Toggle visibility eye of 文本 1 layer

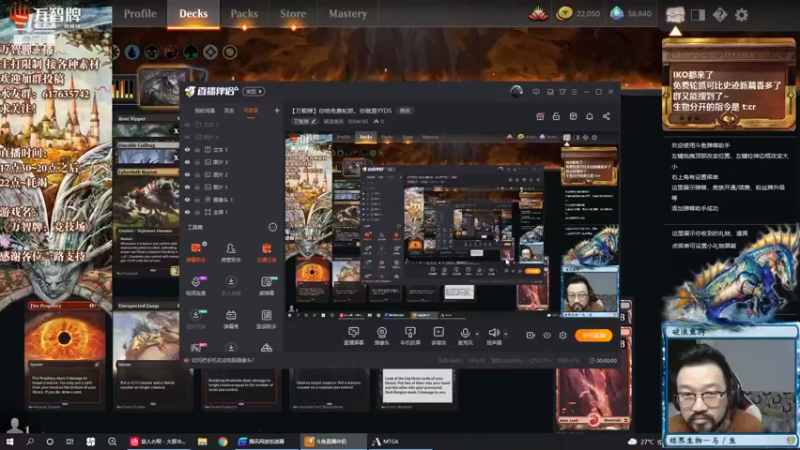[187, 149]
